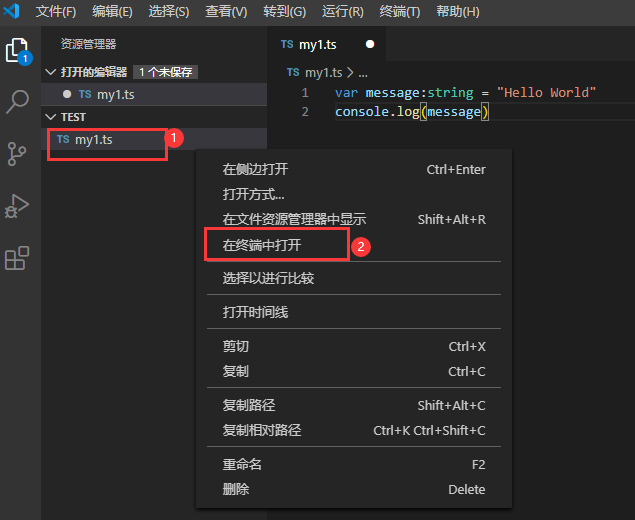Screen dimensions: 635x520
Task: Open the 转到(G) menu
Action: pyautogui.click(x=284, y=11)
